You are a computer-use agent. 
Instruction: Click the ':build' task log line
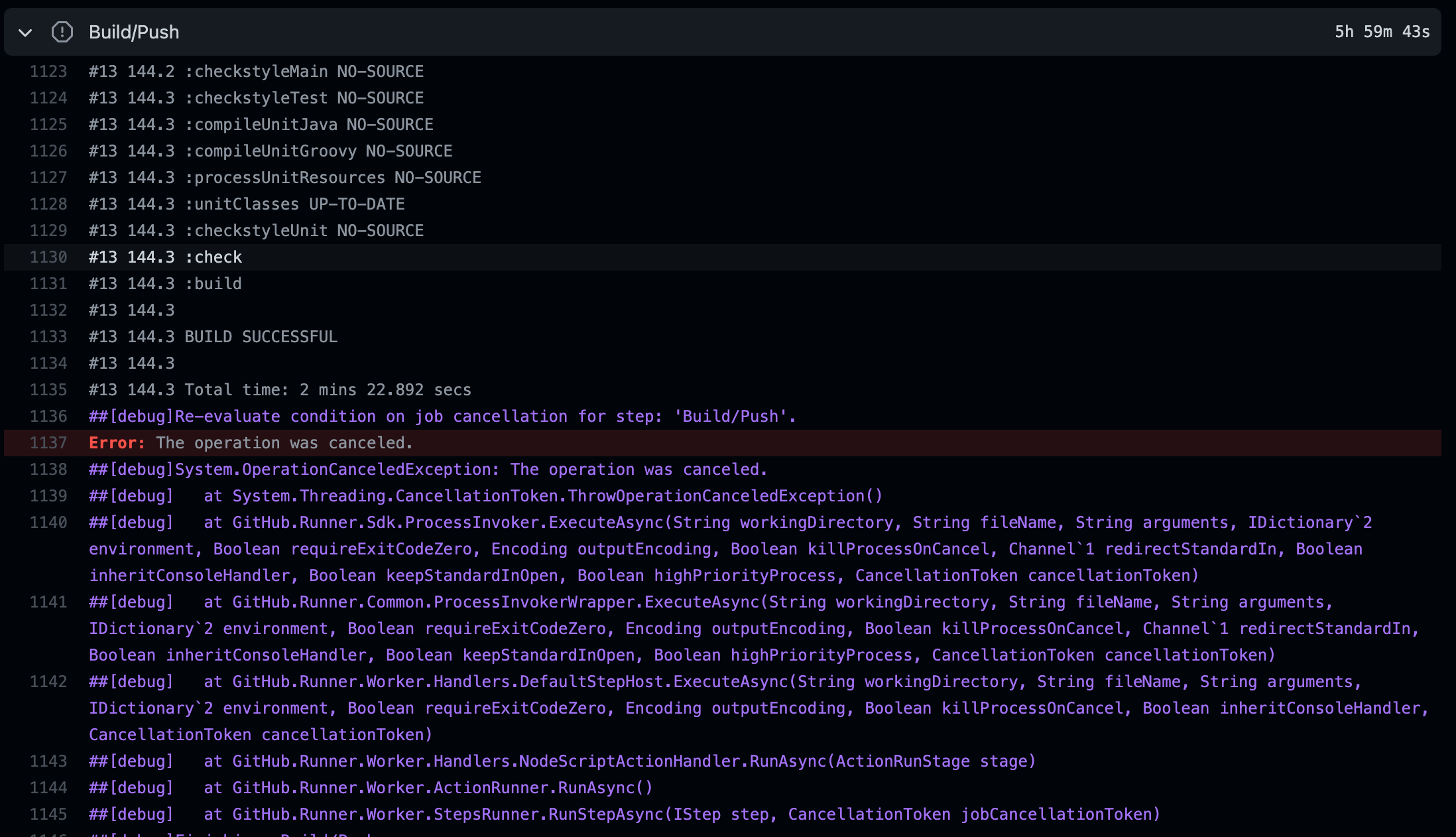tap(164, 283)
